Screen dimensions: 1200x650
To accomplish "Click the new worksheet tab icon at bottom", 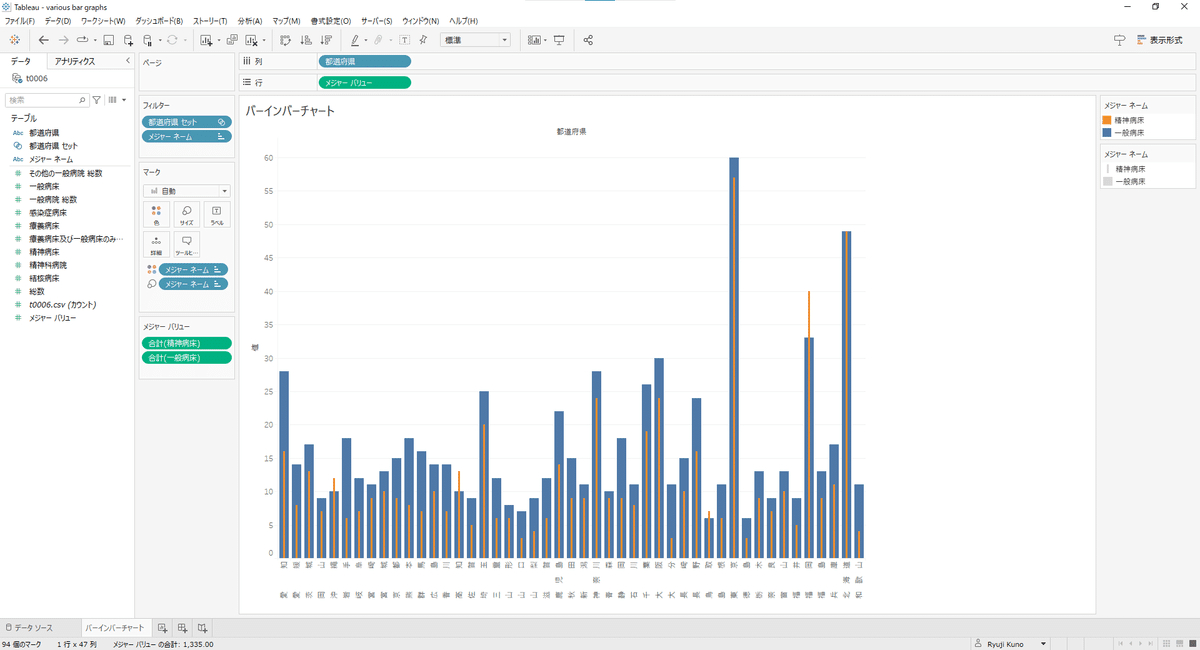I will tap(163, 628).
